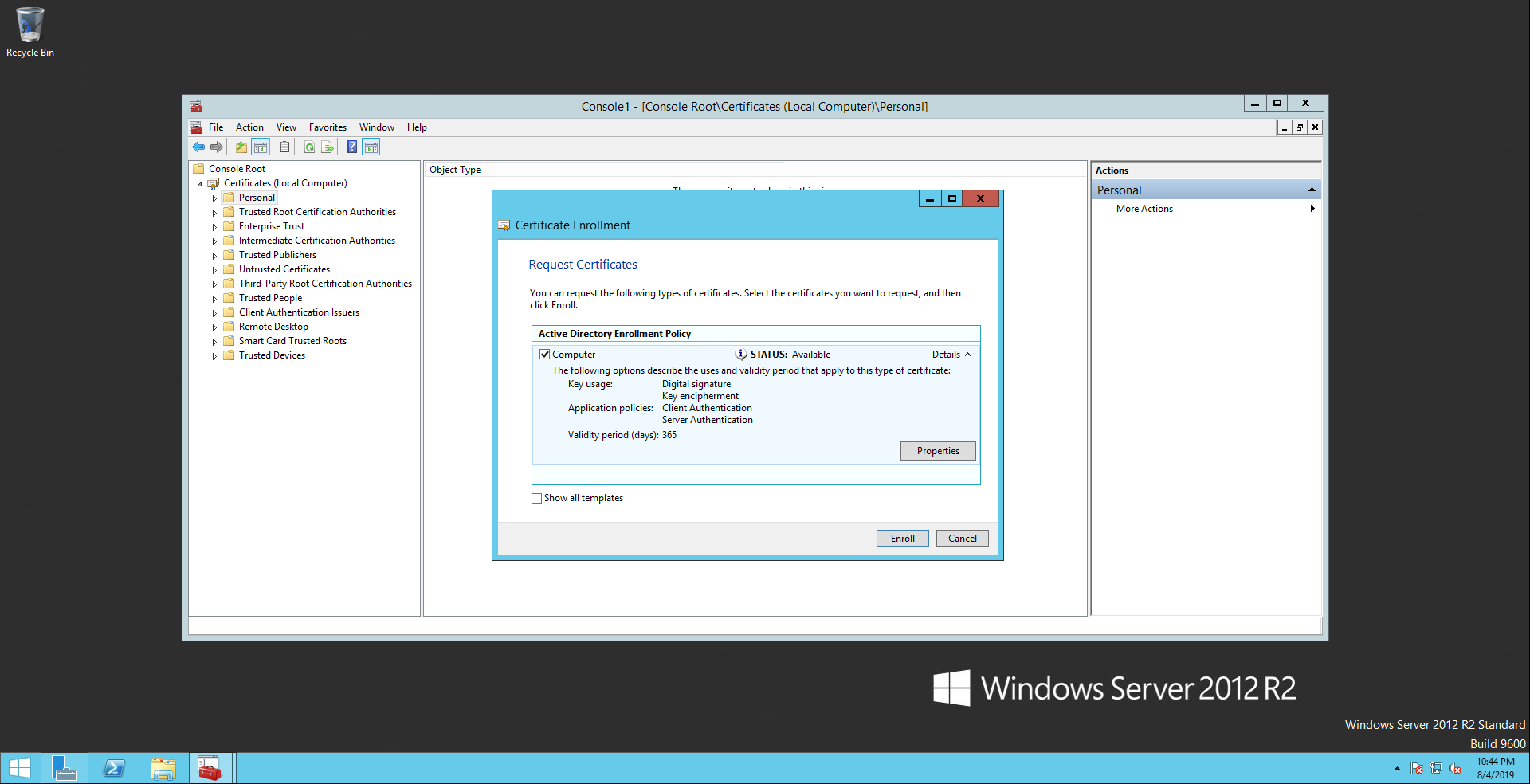Toggle the Show/Hide Action Pane toolbar icon
The height and width of the screenshot is (784, 1530).
point(371,147)
